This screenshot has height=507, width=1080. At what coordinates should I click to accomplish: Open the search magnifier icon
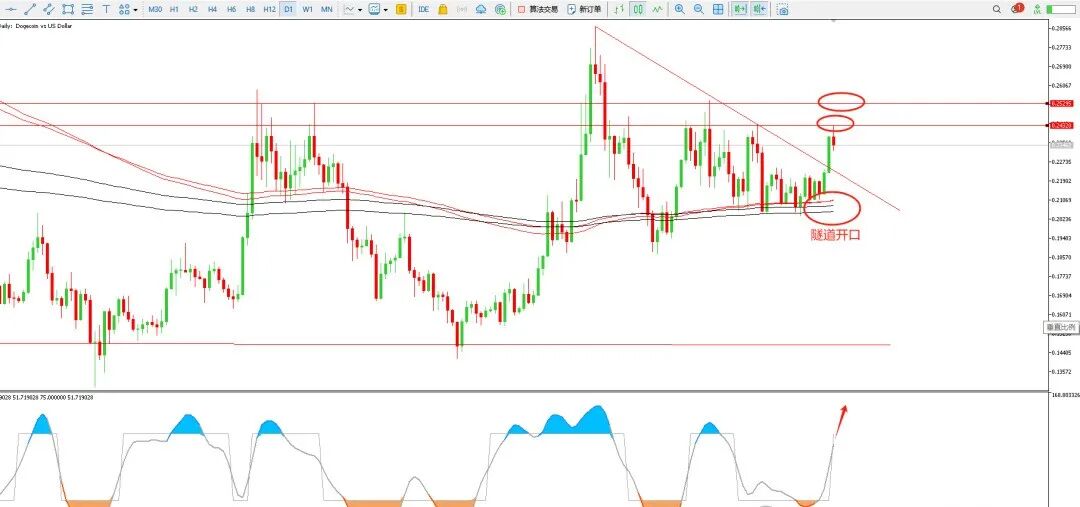click(x=997, y=10)
